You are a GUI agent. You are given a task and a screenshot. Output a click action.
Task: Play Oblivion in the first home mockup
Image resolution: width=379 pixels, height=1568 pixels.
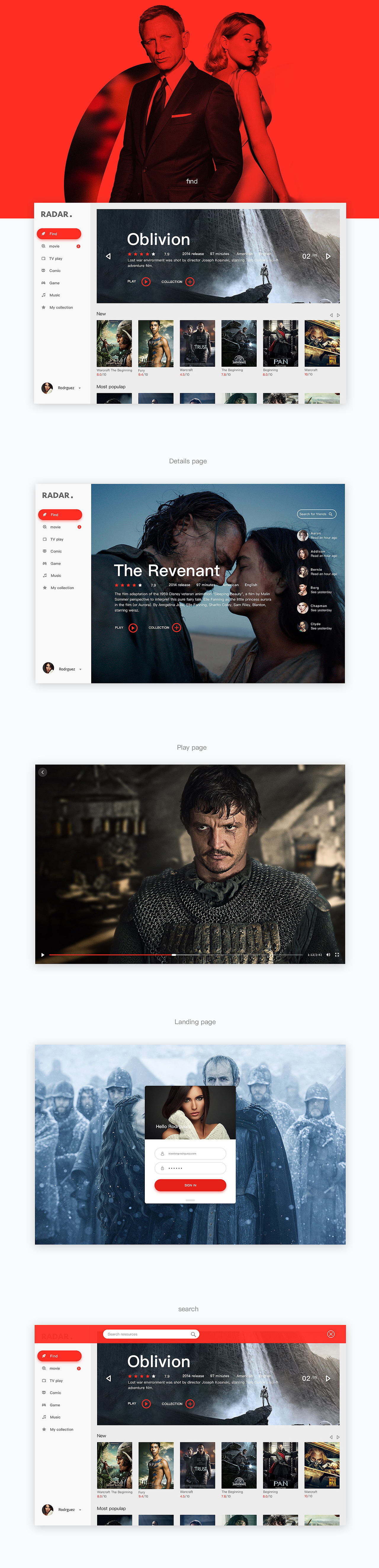[x=146, y=281]
